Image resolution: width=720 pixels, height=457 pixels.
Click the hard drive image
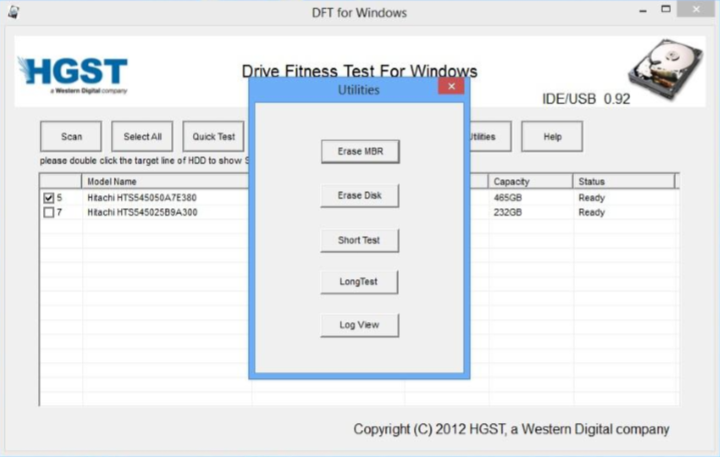pyautogui.click(x=666, y=69)
